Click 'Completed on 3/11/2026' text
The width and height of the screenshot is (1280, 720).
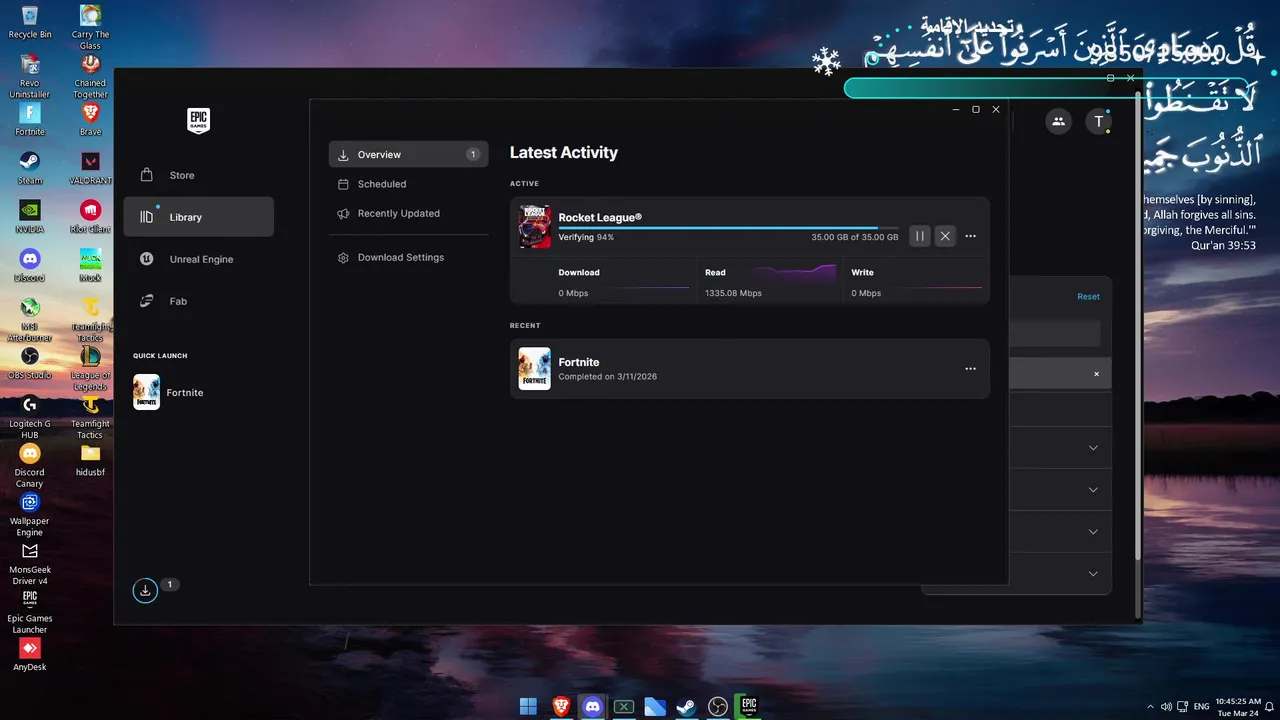click(x=608, y=377)
